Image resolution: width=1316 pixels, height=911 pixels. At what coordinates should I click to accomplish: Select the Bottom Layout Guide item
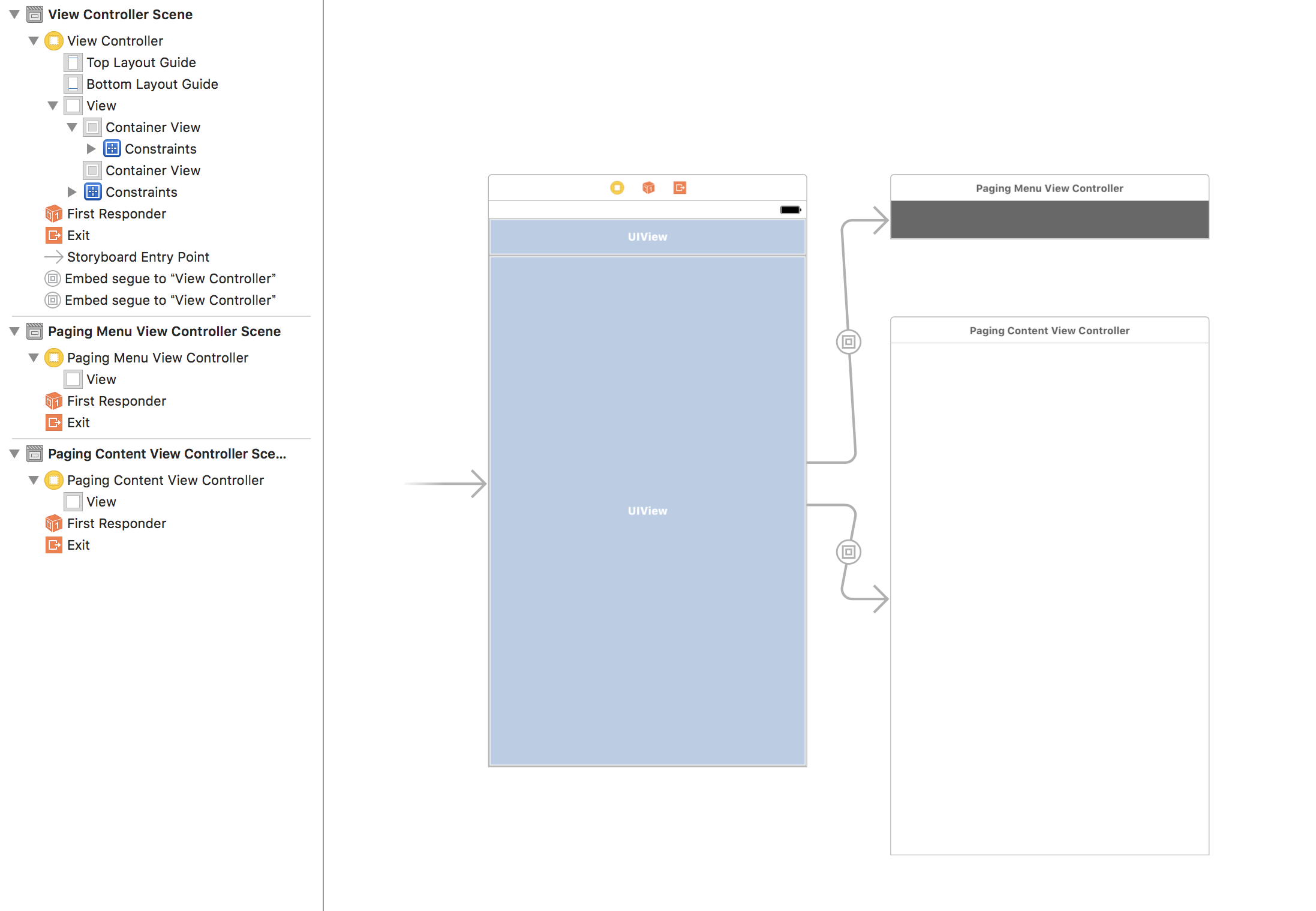tap(152, 84)
